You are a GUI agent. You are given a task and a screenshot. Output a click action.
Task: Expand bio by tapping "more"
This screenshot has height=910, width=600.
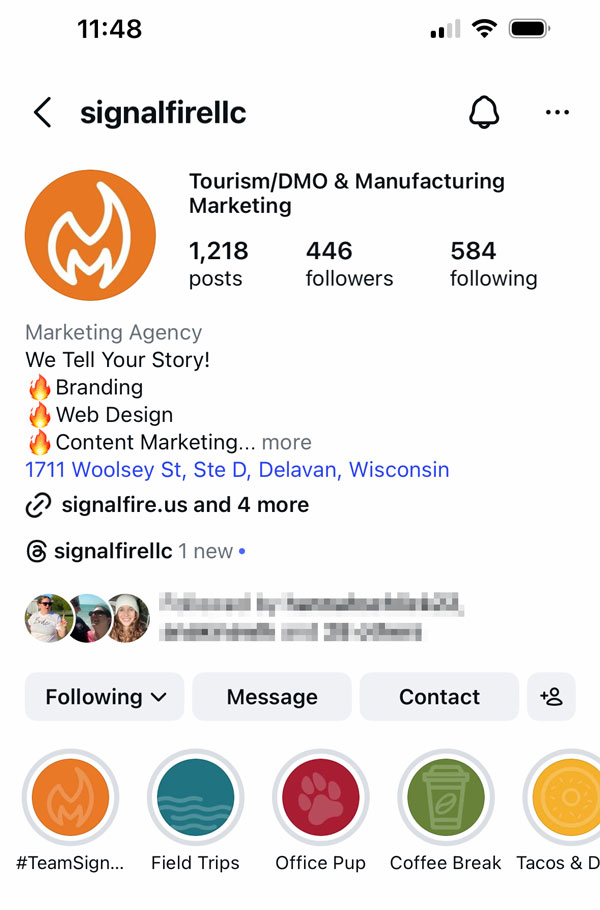pos(287,442)
